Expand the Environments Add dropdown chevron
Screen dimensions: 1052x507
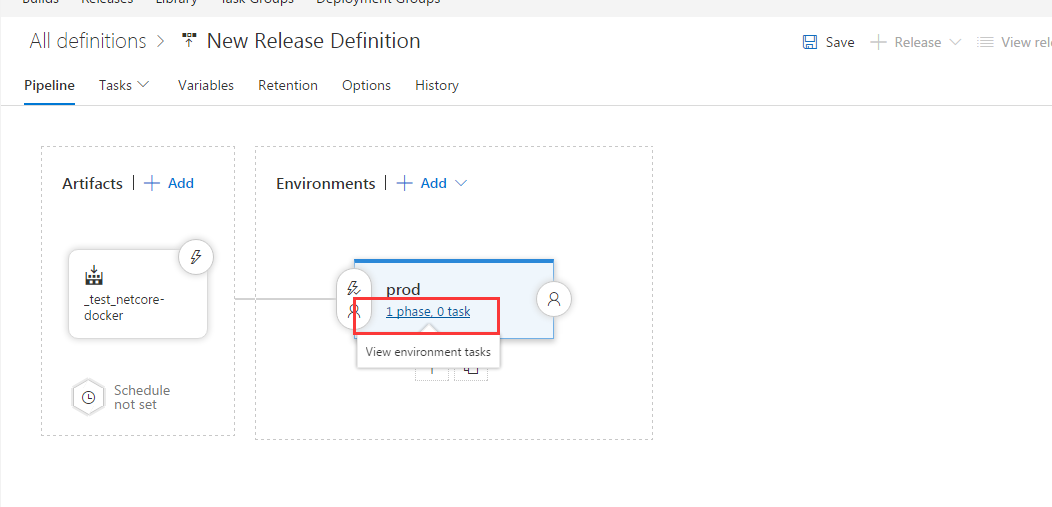(x=461, y=183)
